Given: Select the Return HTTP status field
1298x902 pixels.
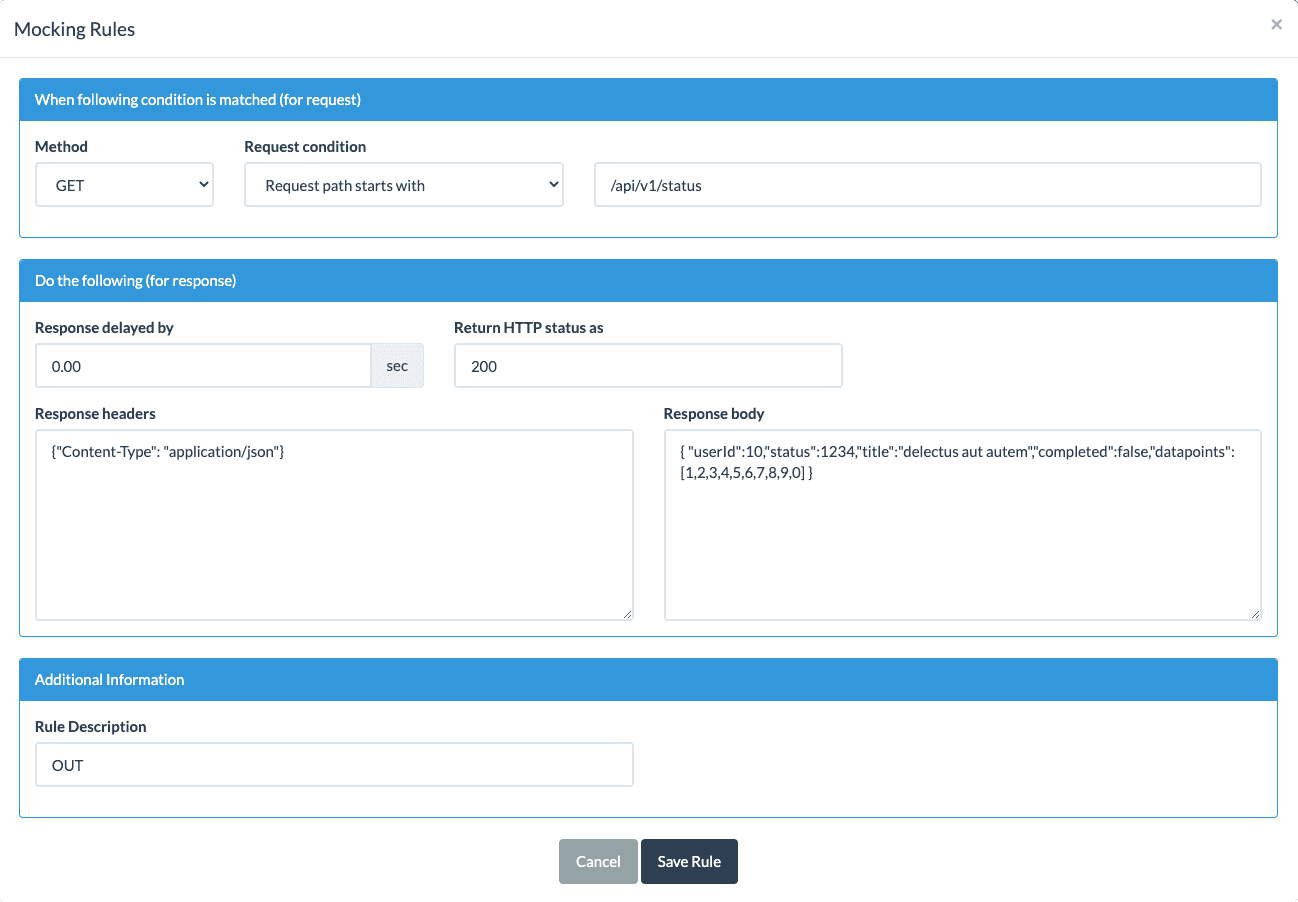Looking at the screenshot, I should (647, 366).
